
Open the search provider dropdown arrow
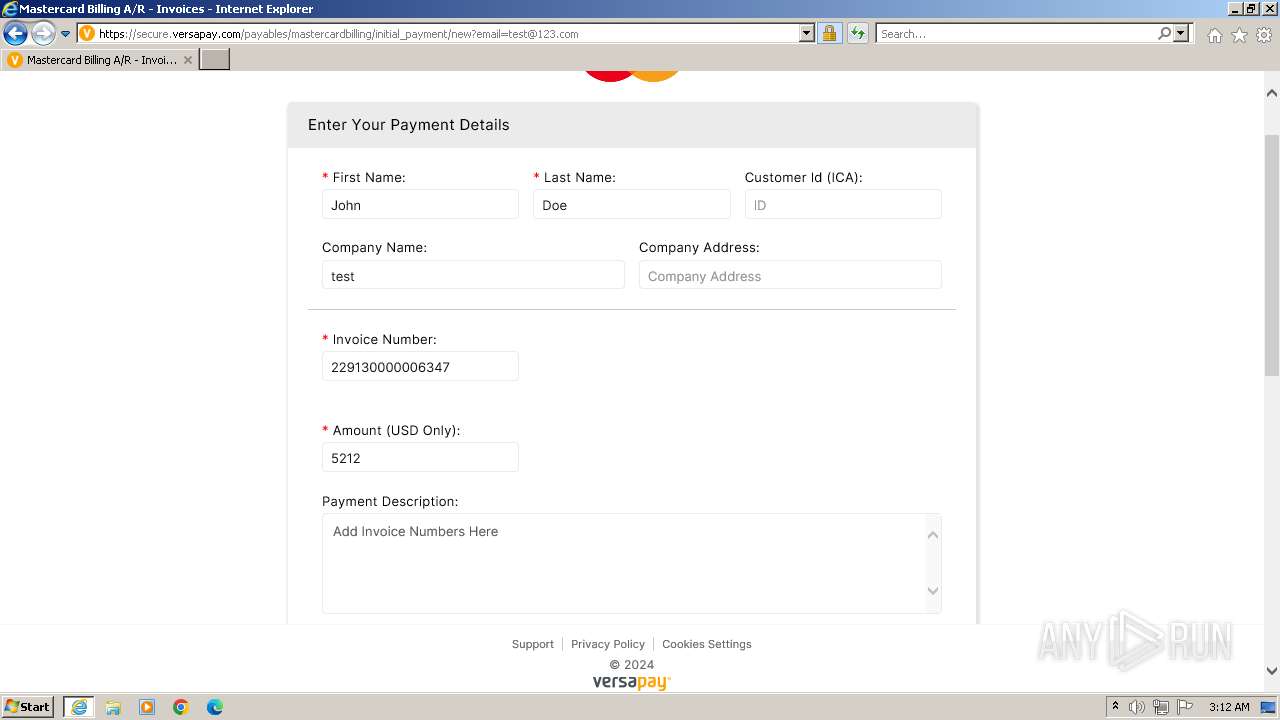click(1182, 34)
